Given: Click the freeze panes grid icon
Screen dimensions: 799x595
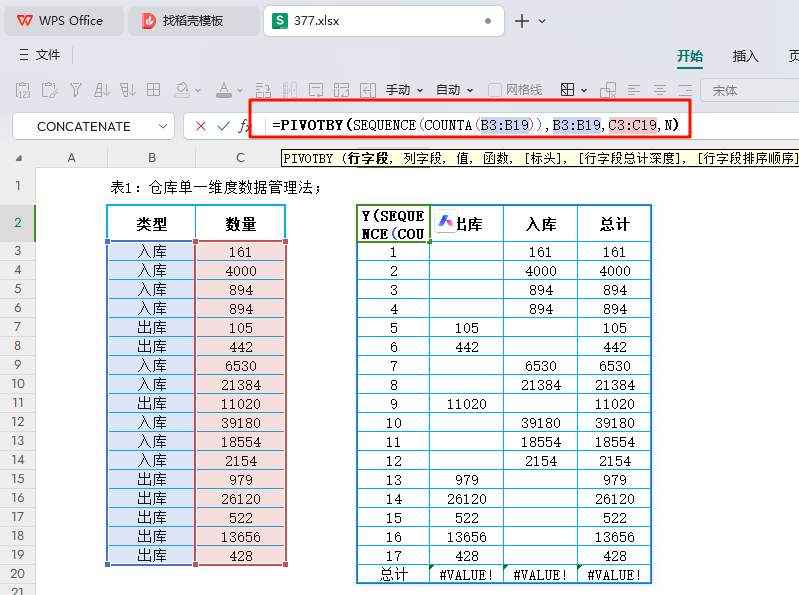Looking at the screenshot, I should [341, 90].
